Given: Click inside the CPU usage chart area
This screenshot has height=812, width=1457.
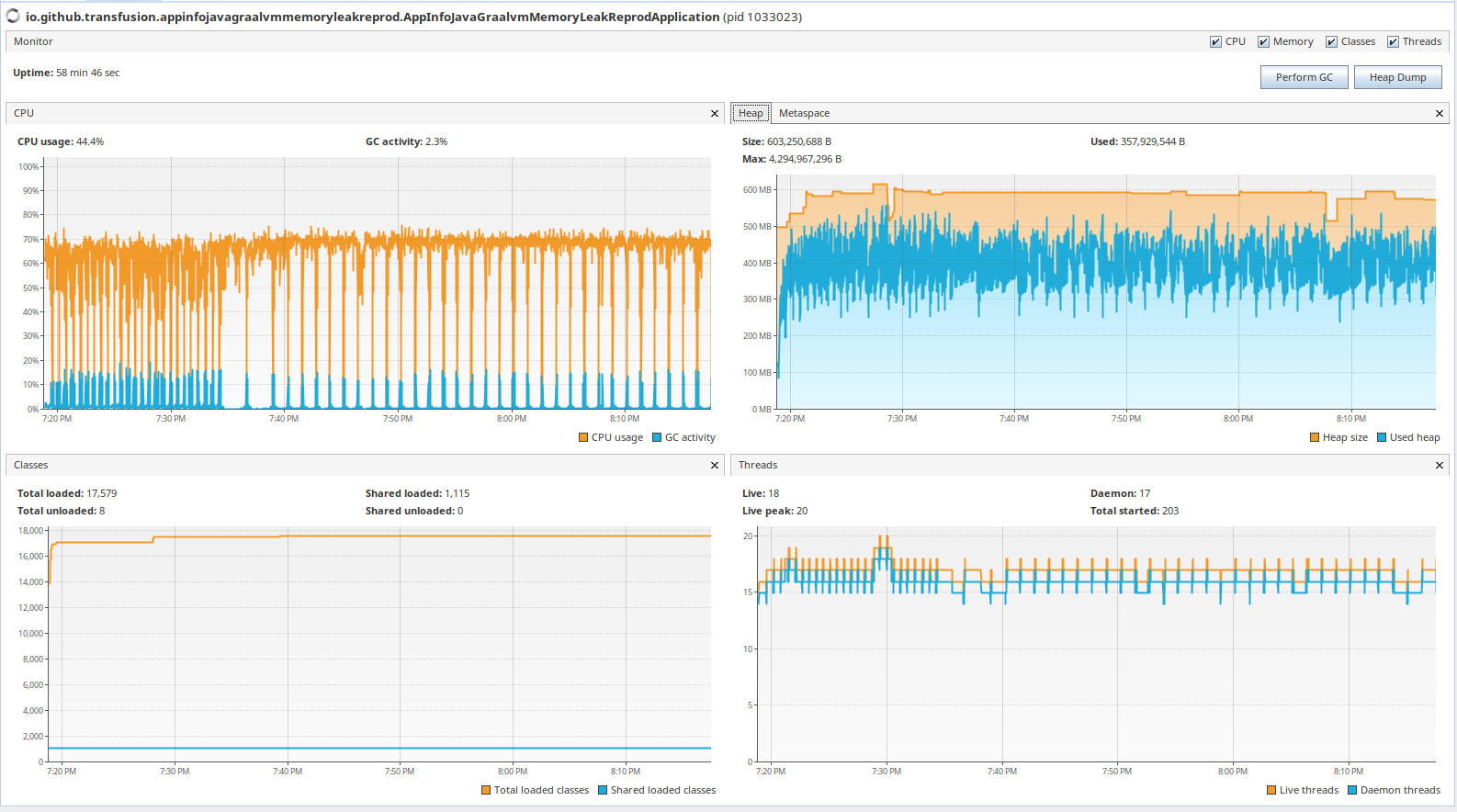Looking at the screenshot, I should pyautogui.click(x=377, y=283).
